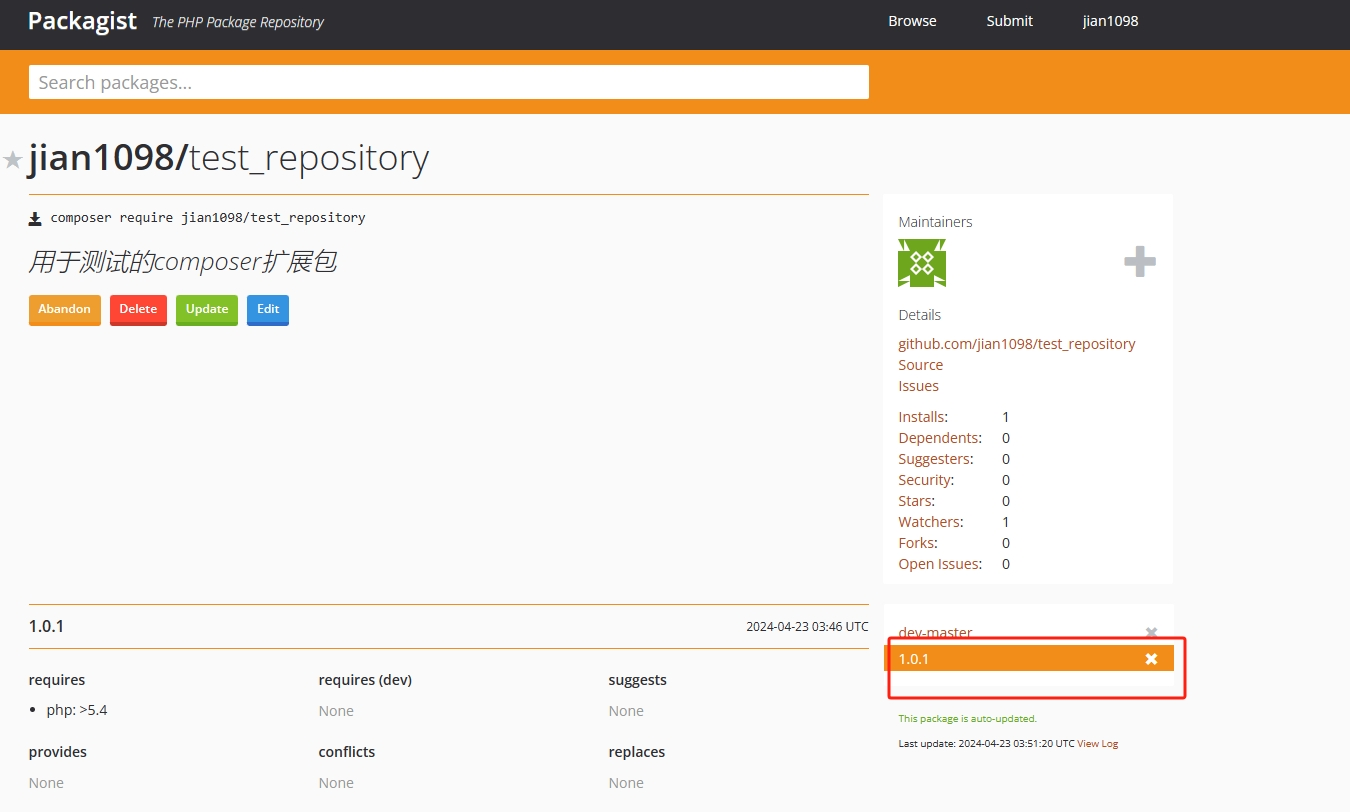The width and height of the screenshot is (1350, 812).
Task: Open the Issues link
Action: (918, 386)
